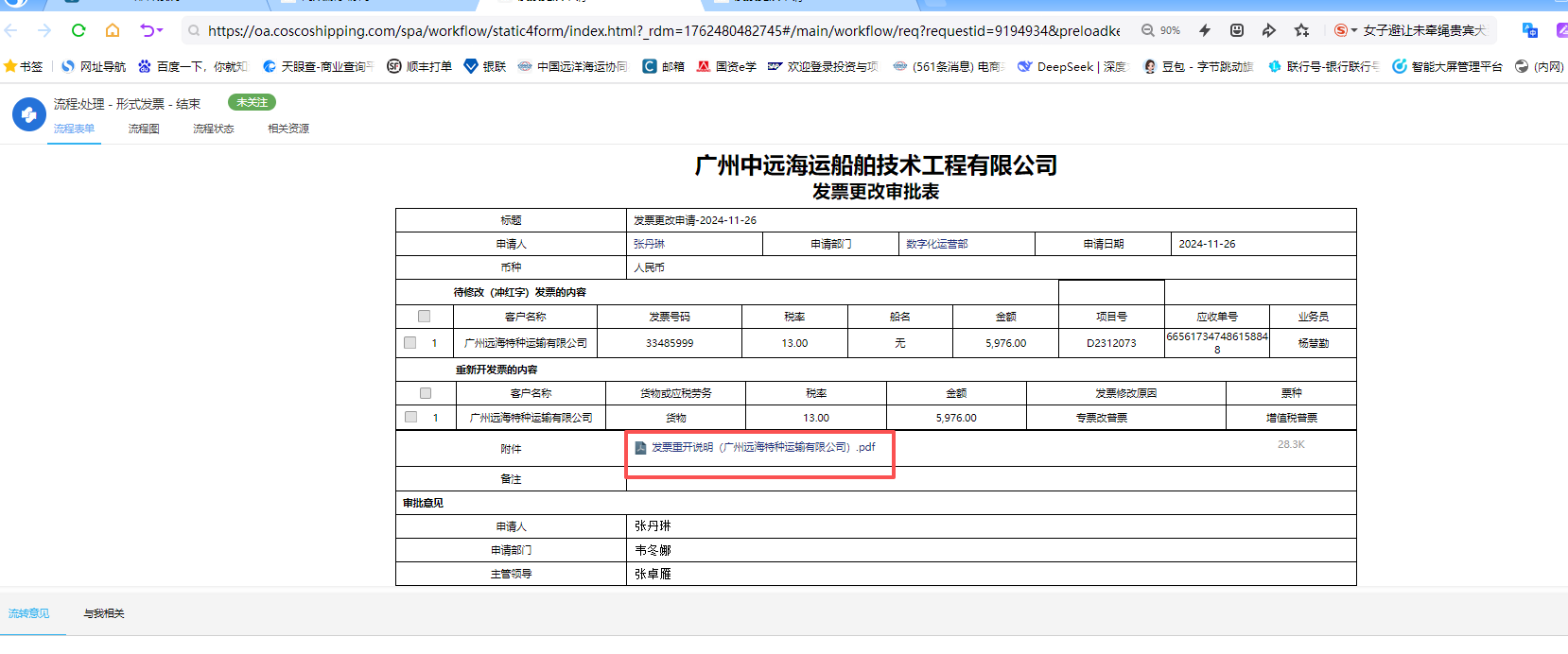Select row 1 checkbox in 重新开发票 table
Image resolution: width=1568 pixels, height=654 pixels.
[410, 417]
